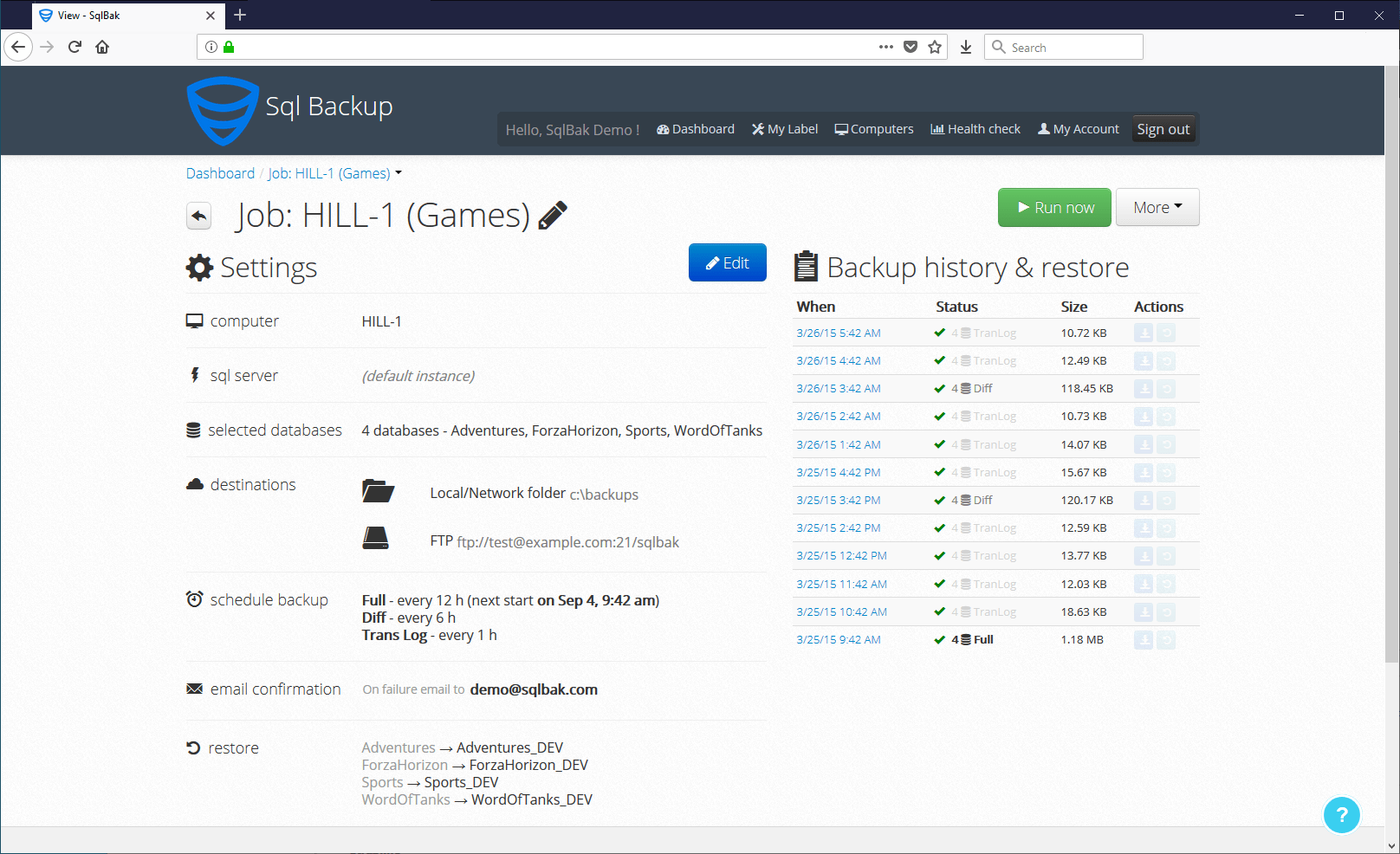This screenshot has width=1400, height=854.
Task: Open My Account in the navigation bar
Action: (x=1079, y=129)
